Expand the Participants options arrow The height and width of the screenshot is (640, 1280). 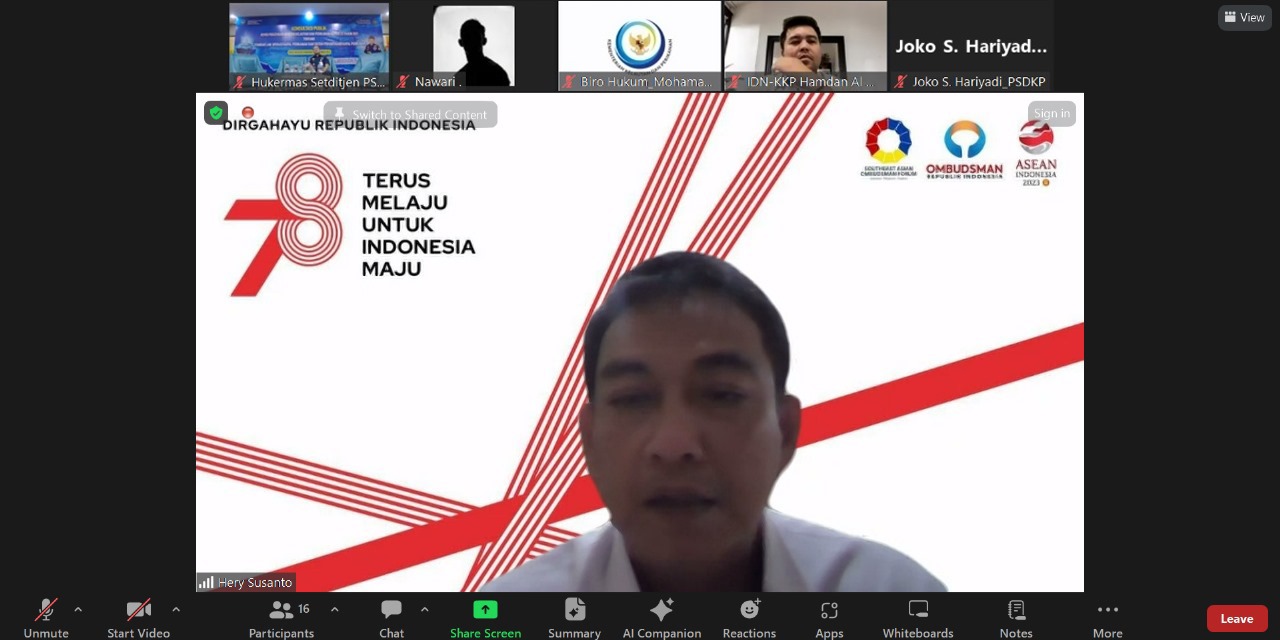pos(334,609)
